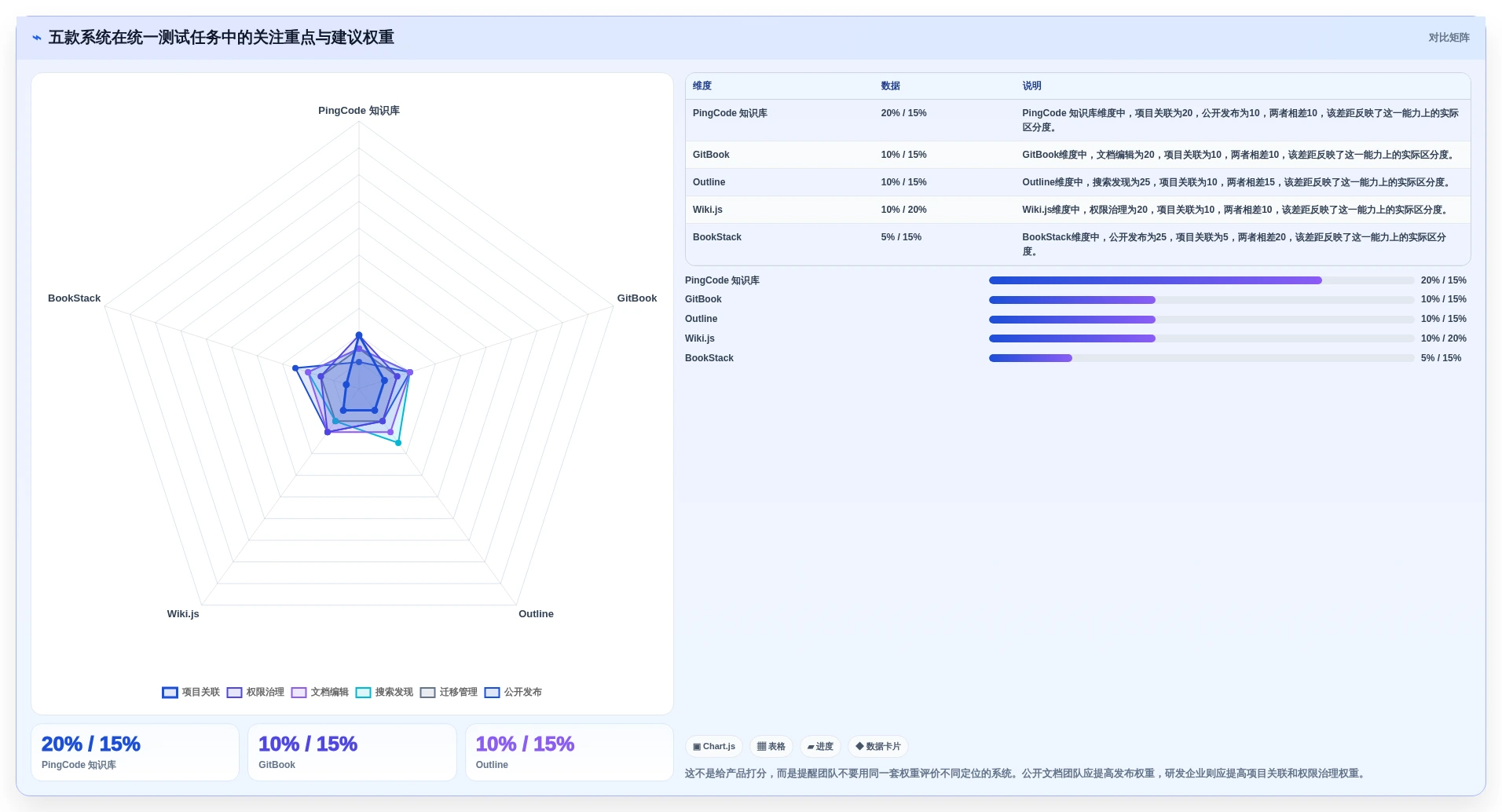The image size is (1502, 812).
Task: Toggle the 公开发布 legend swatch
Action: (492, 693)
